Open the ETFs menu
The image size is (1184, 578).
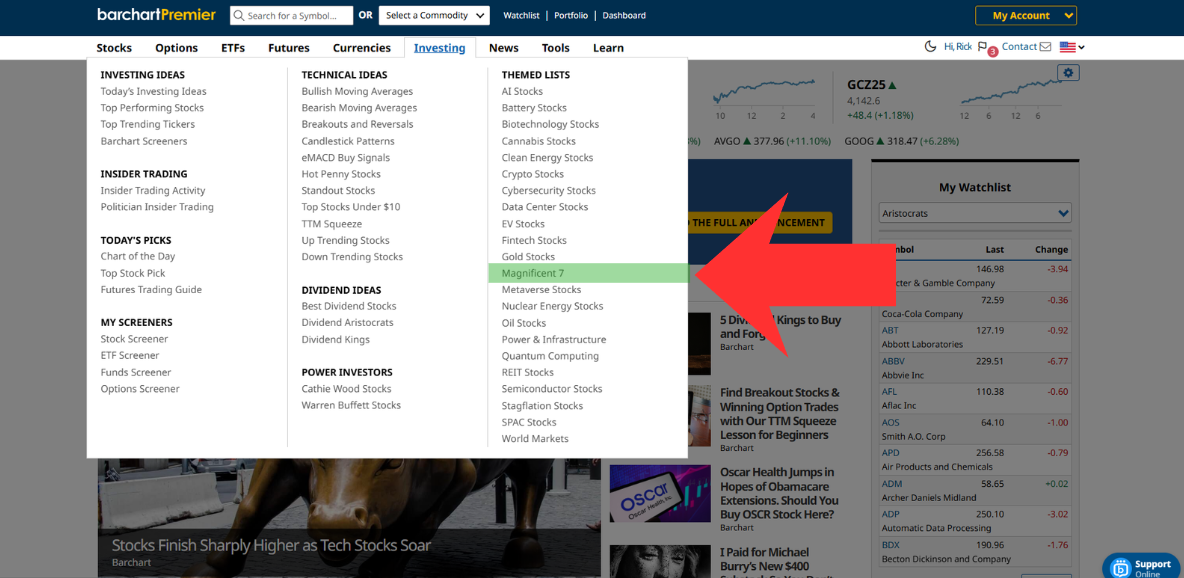click(x=233, y=48)
